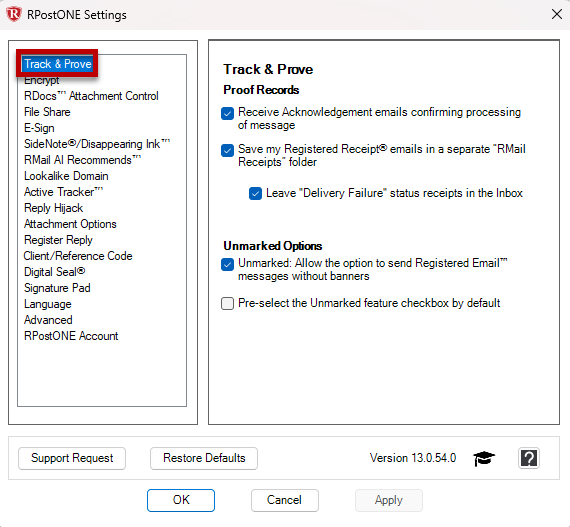Open the graduation cap tutorial icon
The height and width of the screenshot is (527, 570).
[x=484, y=458]
